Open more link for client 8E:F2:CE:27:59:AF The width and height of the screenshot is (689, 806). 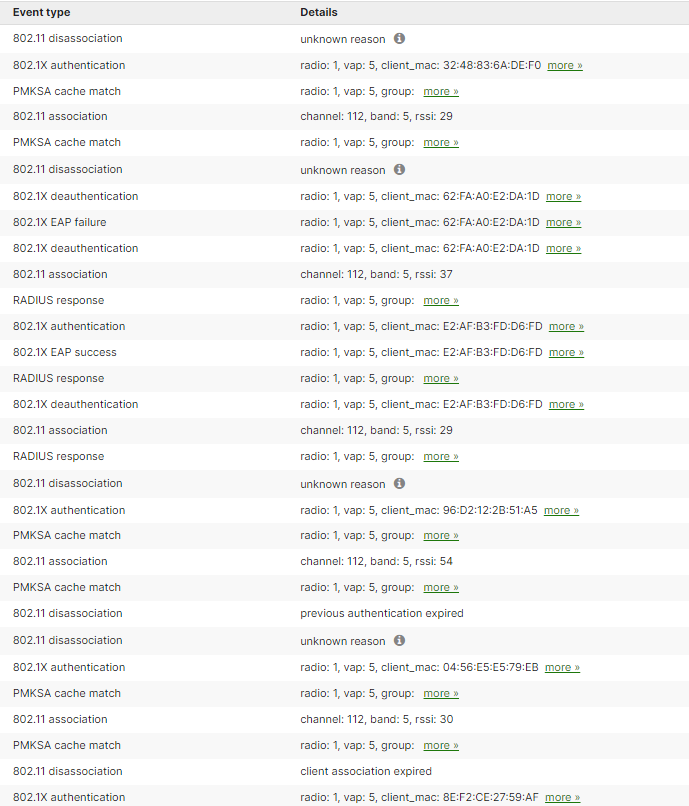point(562,798)
